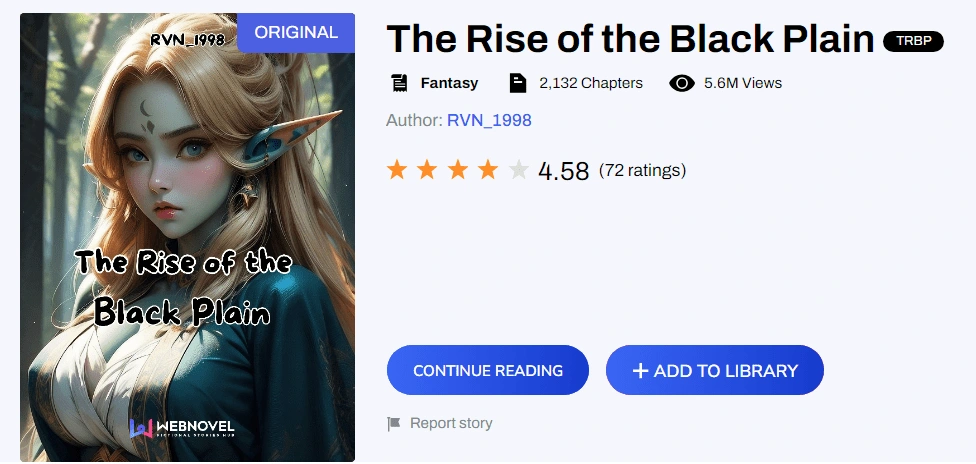The height and width of the screenshot is (464, 976).
Task: Click the report story flag icon
Action: tap(394, 424)
